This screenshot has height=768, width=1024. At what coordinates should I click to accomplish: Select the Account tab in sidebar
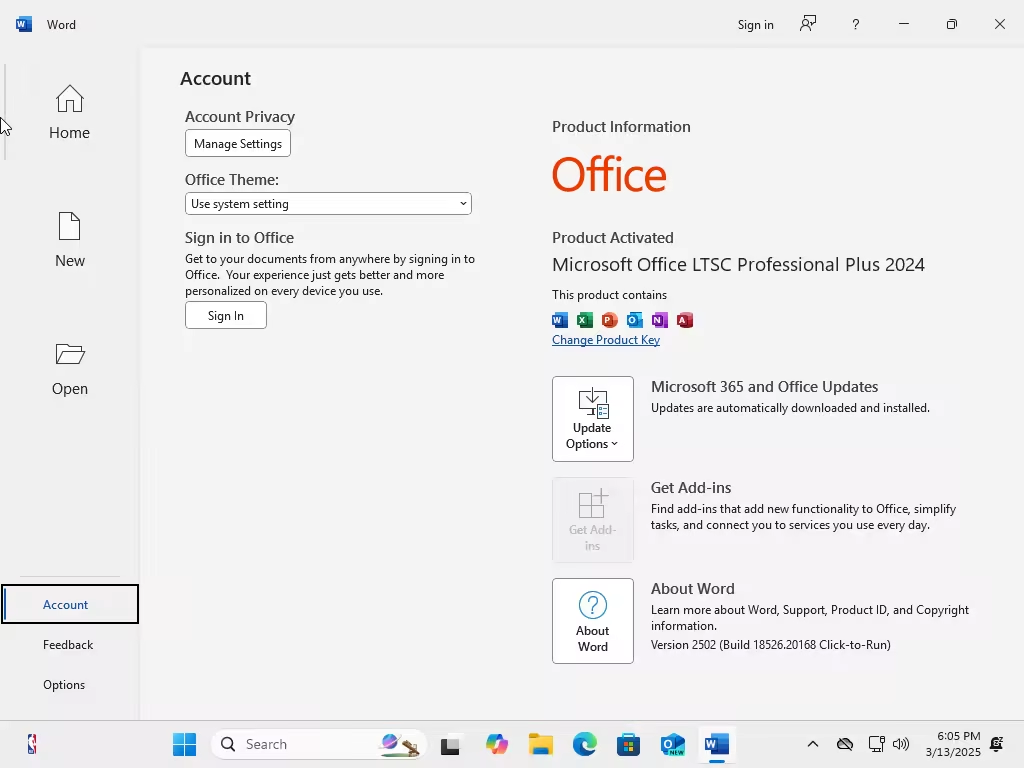coord(70,604)
